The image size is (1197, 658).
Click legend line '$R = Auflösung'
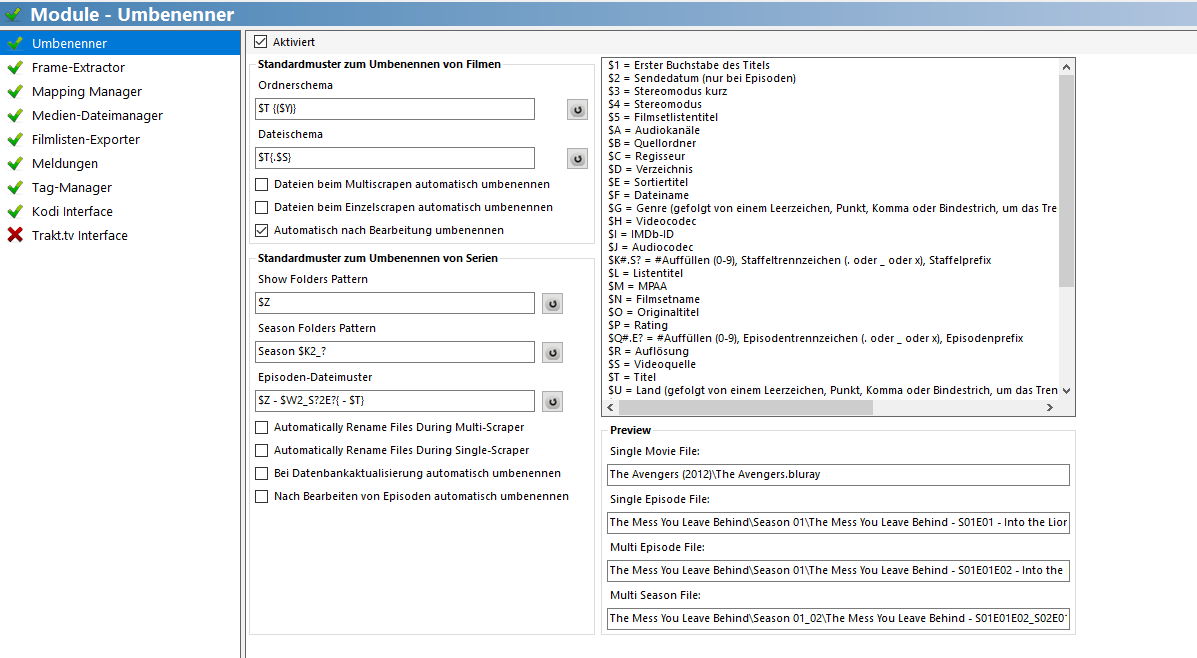(649, 351)
